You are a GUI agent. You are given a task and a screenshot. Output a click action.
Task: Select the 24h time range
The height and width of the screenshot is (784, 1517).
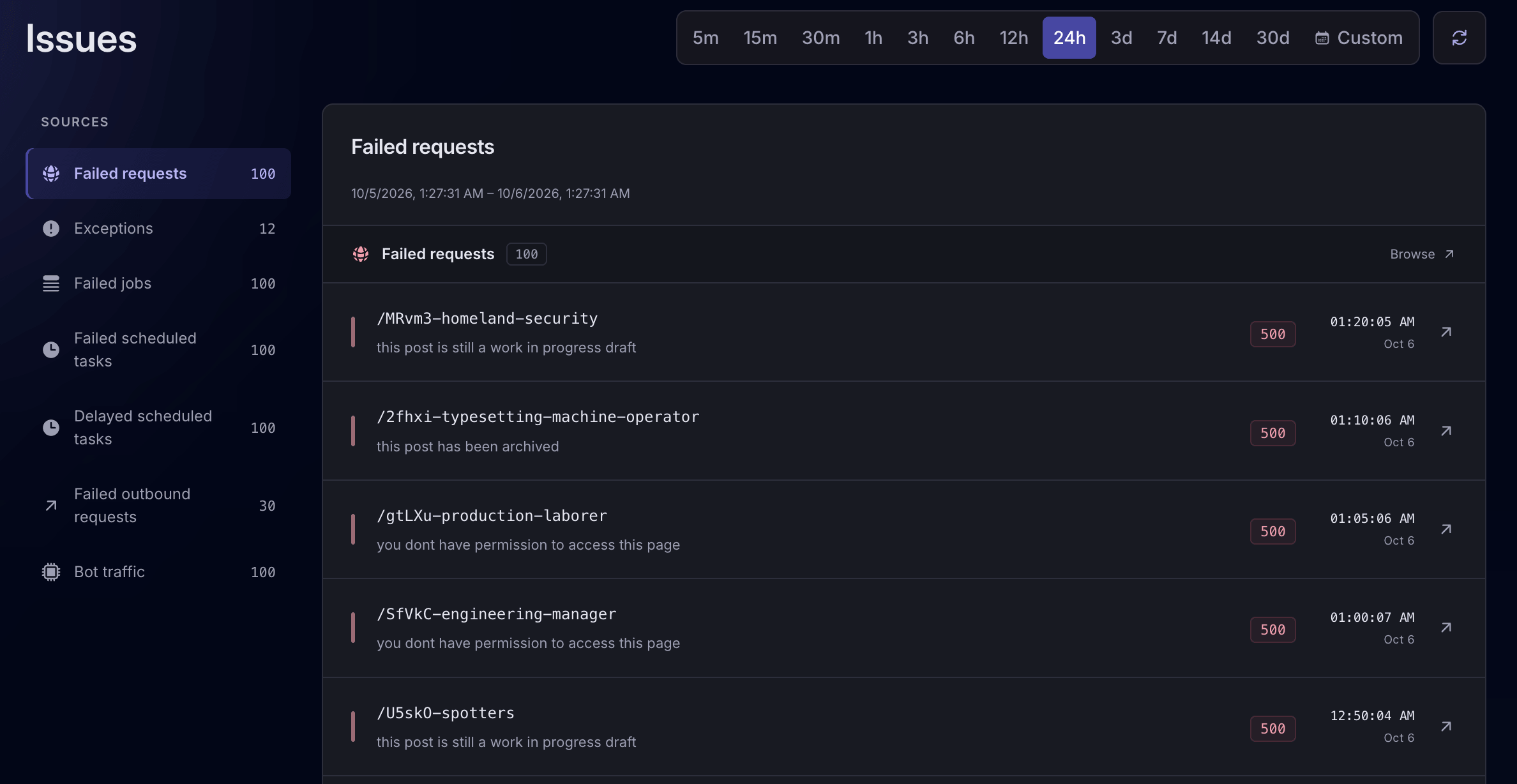click(1069, 38)
